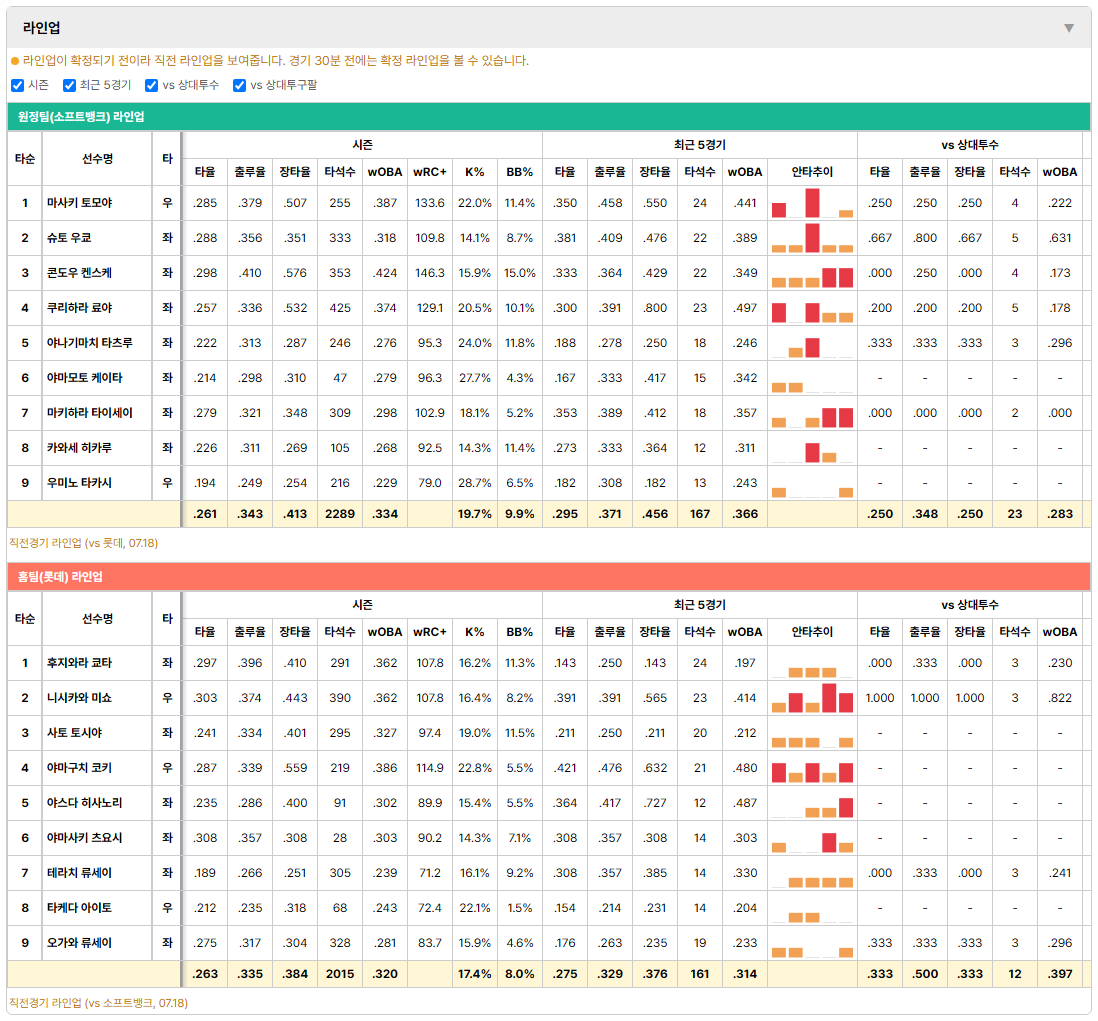Click 콘도우 켄스케 hit trend bars
Image resolution: width=1098 pixels, height=1021 pixels.
coord(812,273)
